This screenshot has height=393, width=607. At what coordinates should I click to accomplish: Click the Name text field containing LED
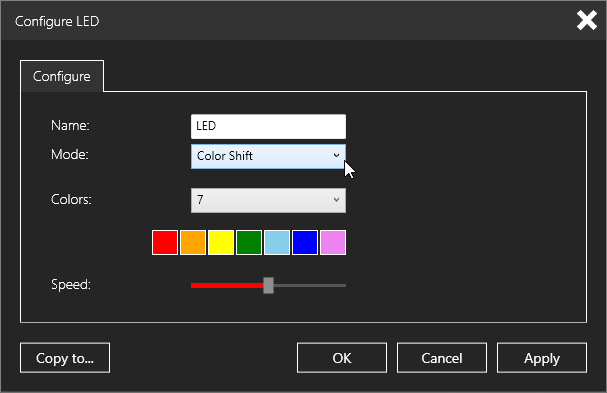(268, 126)
